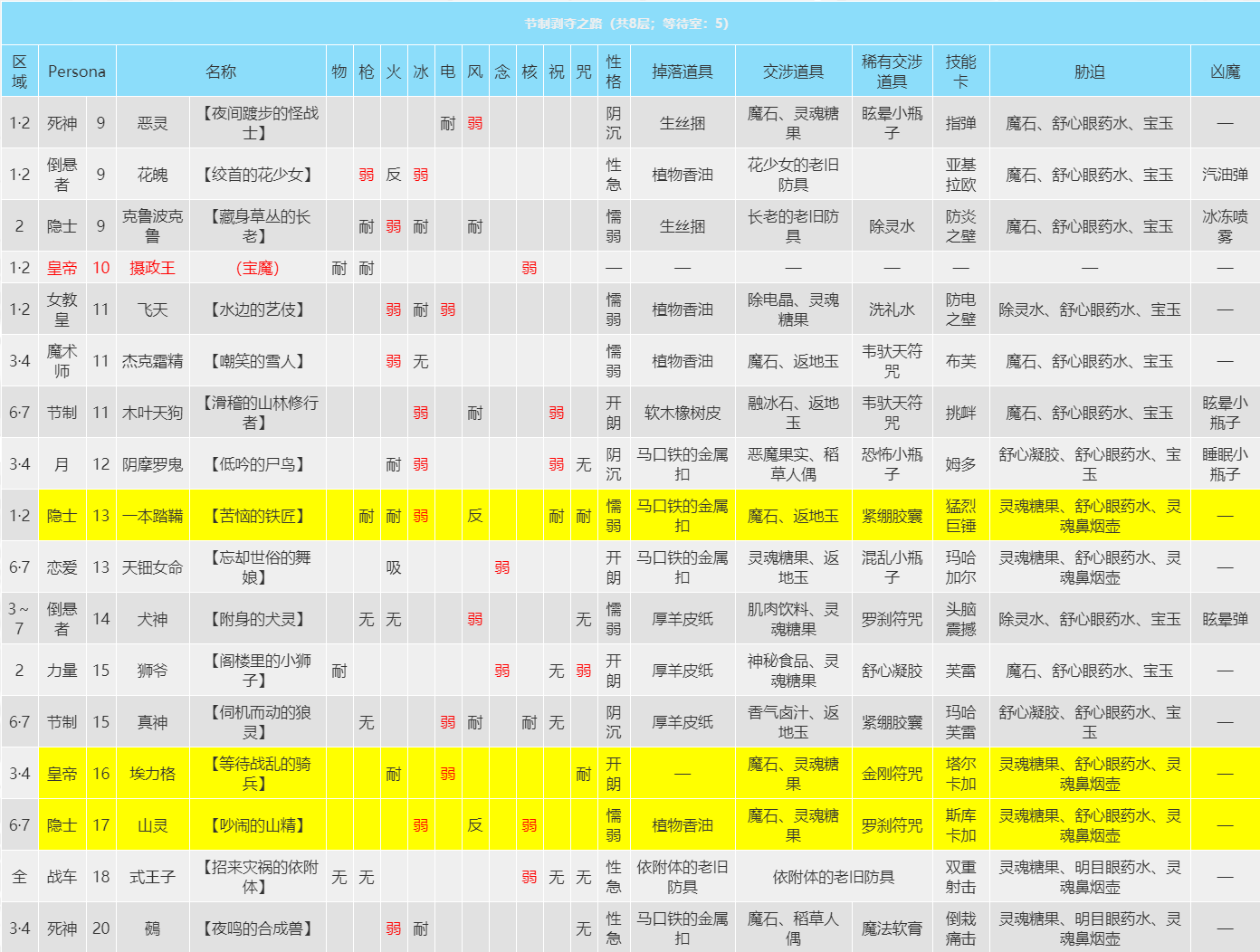Select the 犬神 name cell
The height and width of the screenshot is (952, 1260).
coord(153,619)
